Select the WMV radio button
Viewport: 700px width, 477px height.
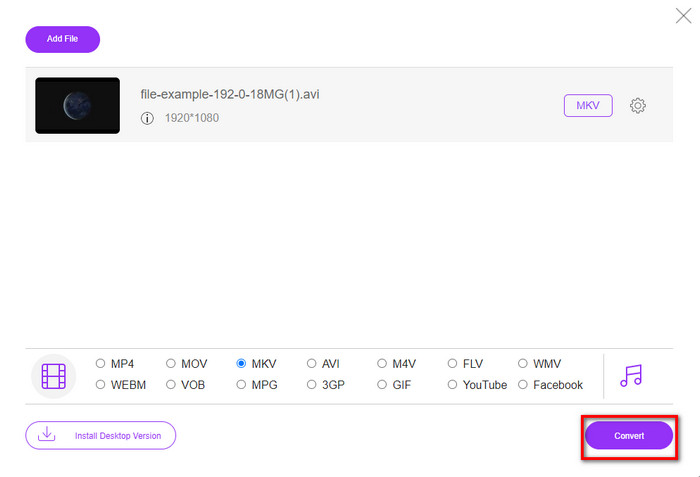[524, 364]
